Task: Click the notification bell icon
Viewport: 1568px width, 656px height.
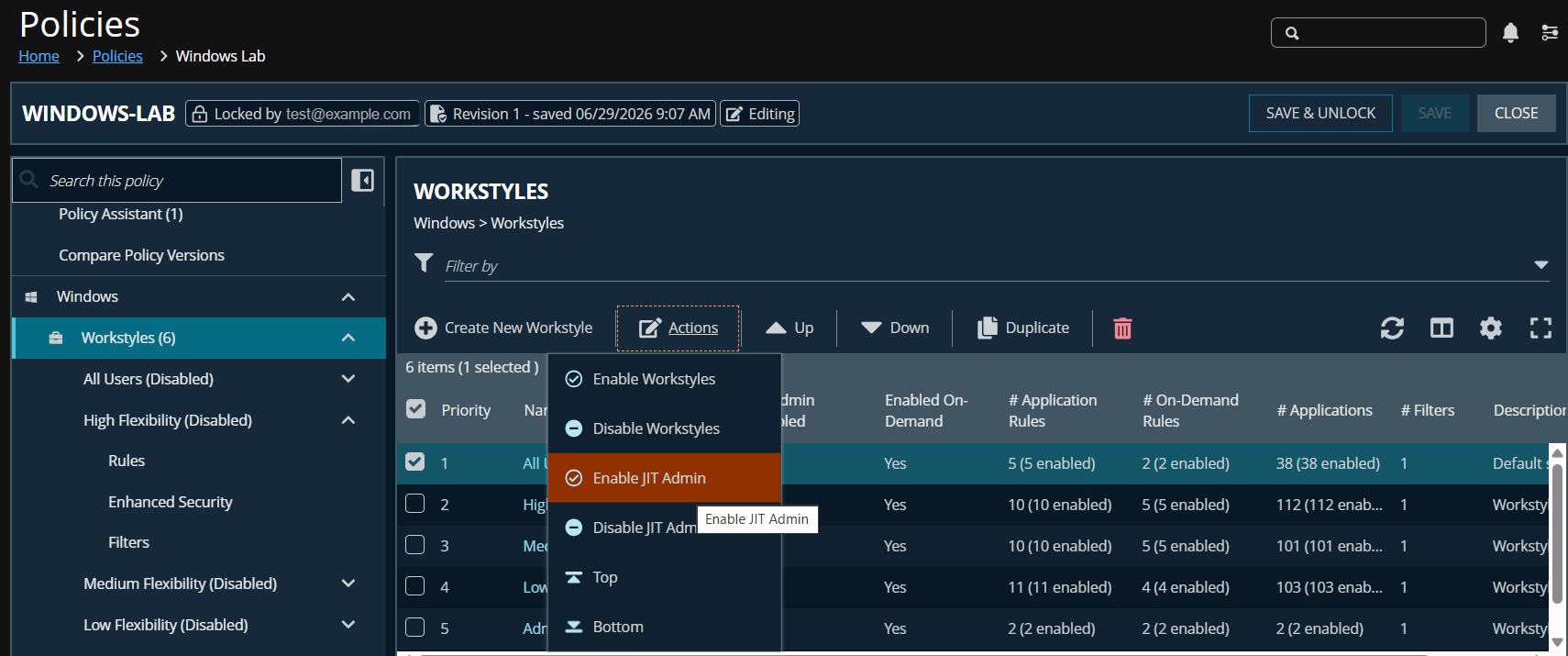Action: [1510, 33]
